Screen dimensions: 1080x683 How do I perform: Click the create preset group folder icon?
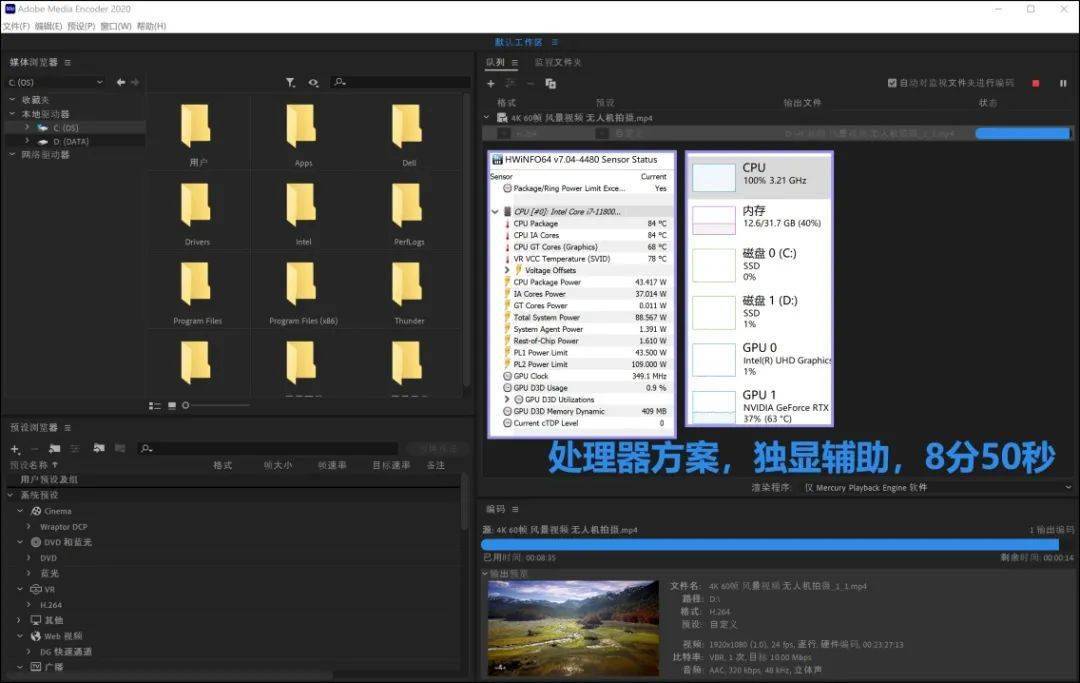(x=54, y=449)
